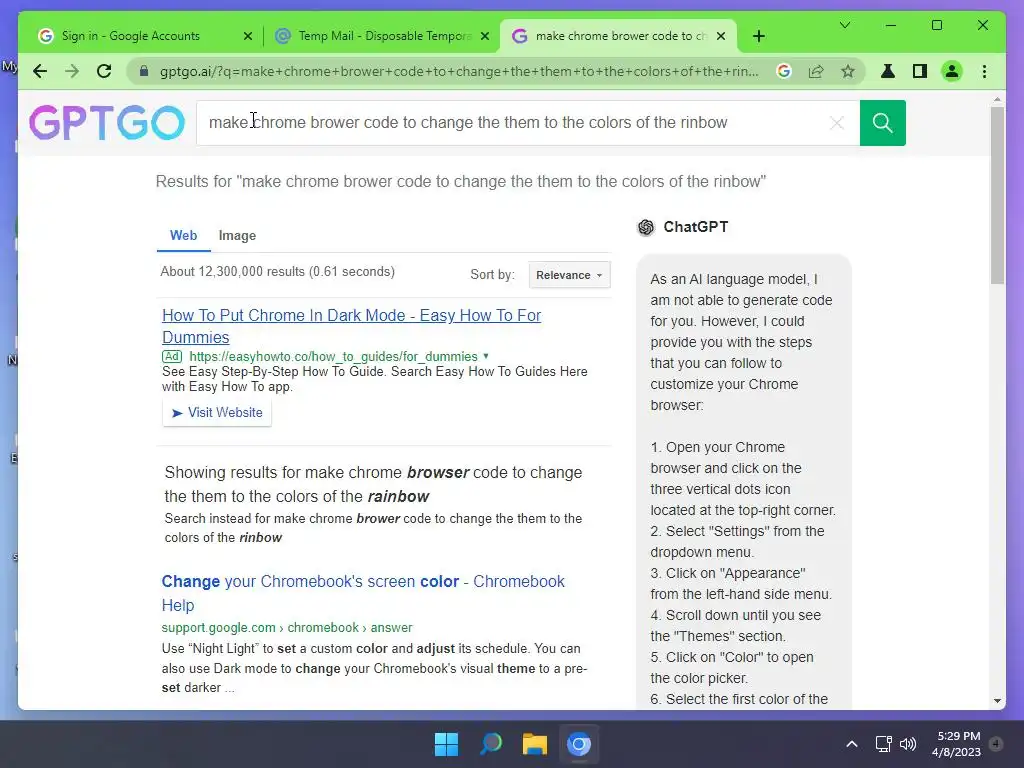1024x768 pixels.
Task: Search instead for original 'brower' query
Action: click(373, 528)
